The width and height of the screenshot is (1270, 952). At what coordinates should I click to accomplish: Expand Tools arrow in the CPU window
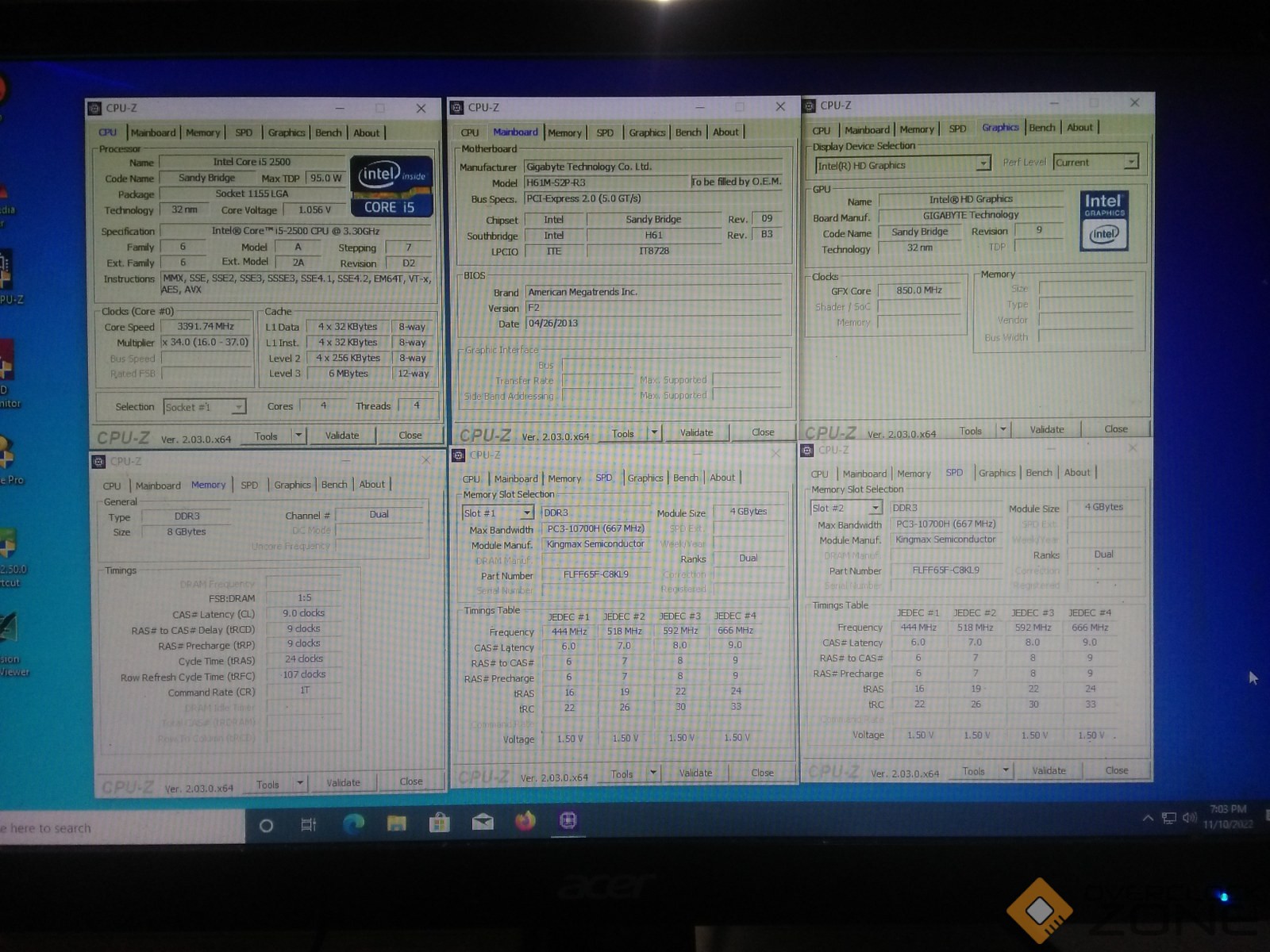(x=298, y=436)
